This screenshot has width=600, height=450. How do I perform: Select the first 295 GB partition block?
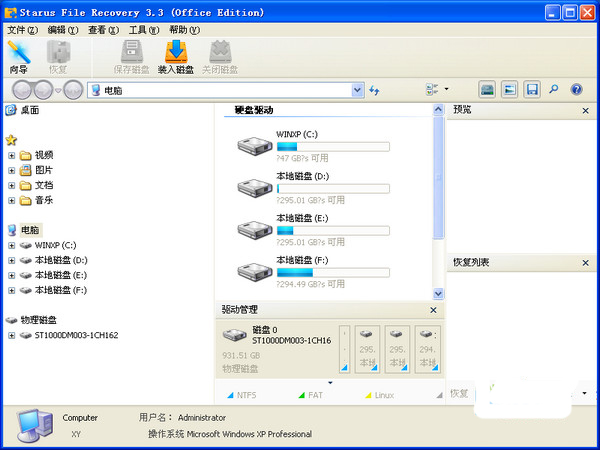[x=367, y=349]
